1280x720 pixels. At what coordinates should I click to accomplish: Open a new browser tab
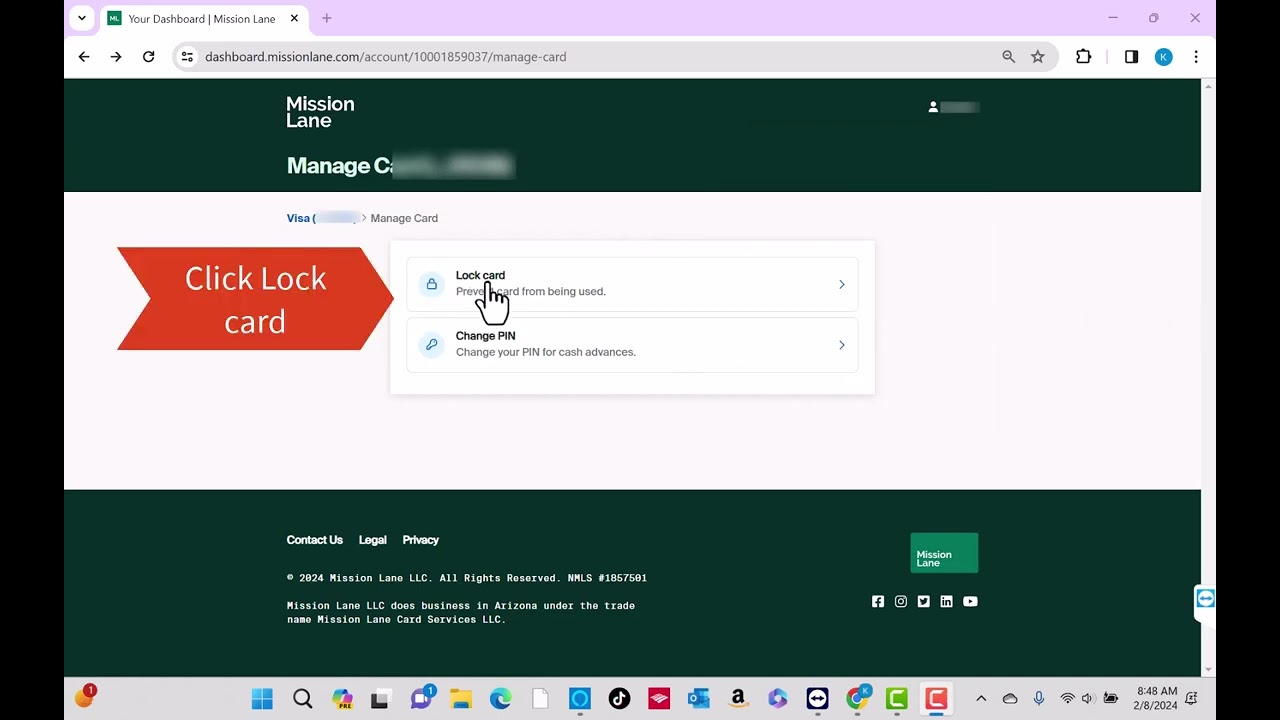(x=326, y=18)
